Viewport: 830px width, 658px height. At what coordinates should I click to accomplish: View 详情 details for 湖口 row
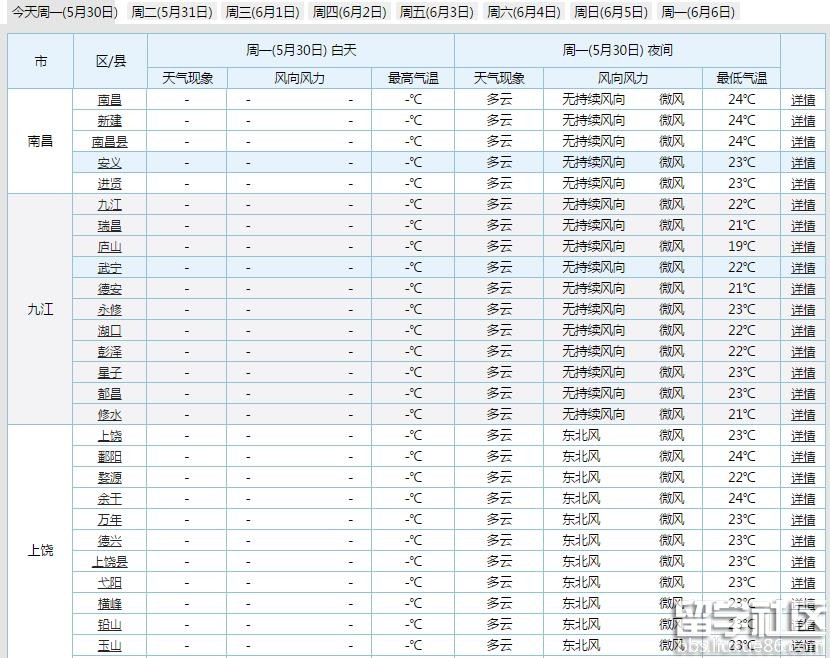click(x=803, y=331)
